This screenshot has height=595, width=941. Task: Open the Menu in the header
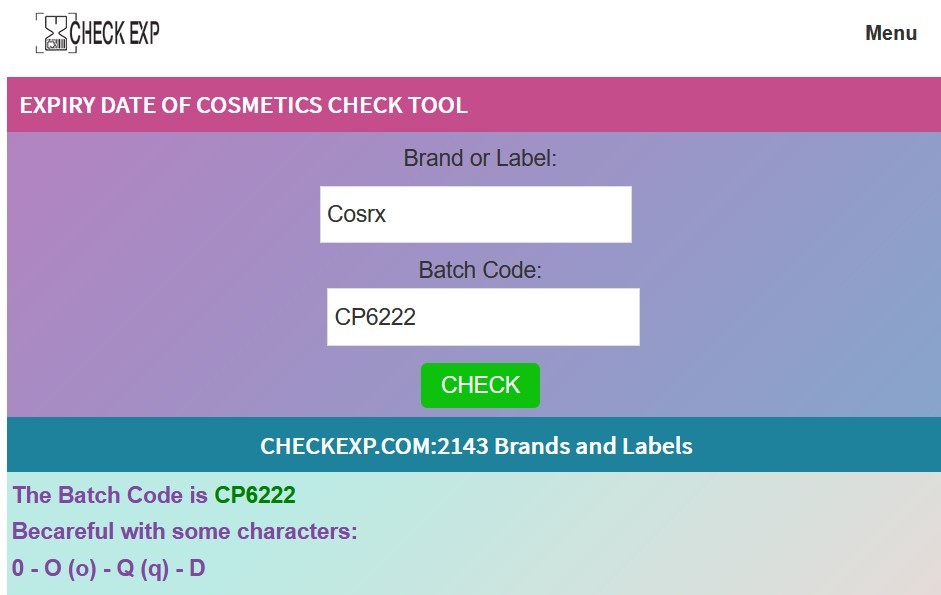pos(890,33)
